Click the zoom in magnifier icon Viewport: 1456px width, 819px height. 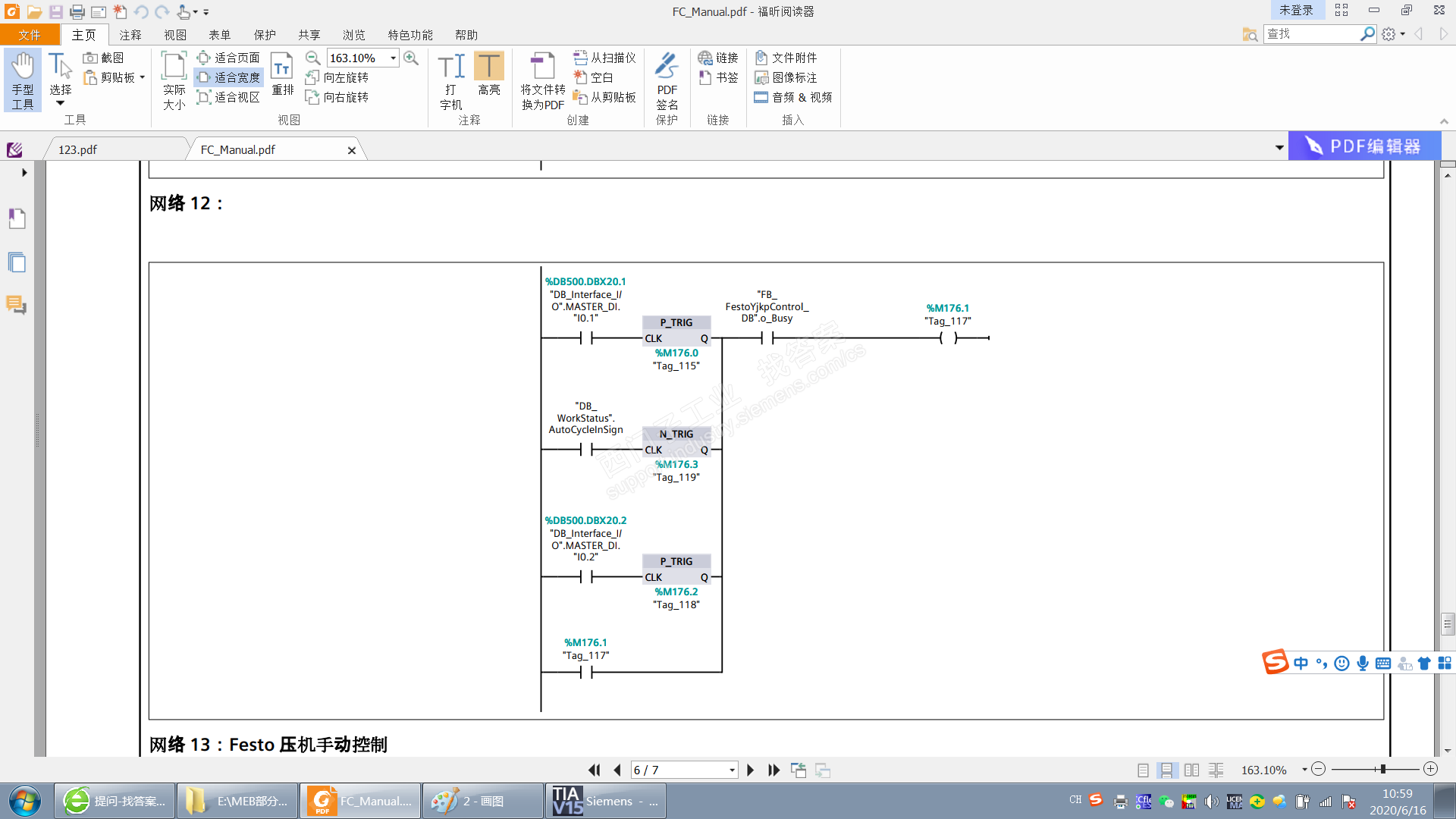[x=411, y=58]
